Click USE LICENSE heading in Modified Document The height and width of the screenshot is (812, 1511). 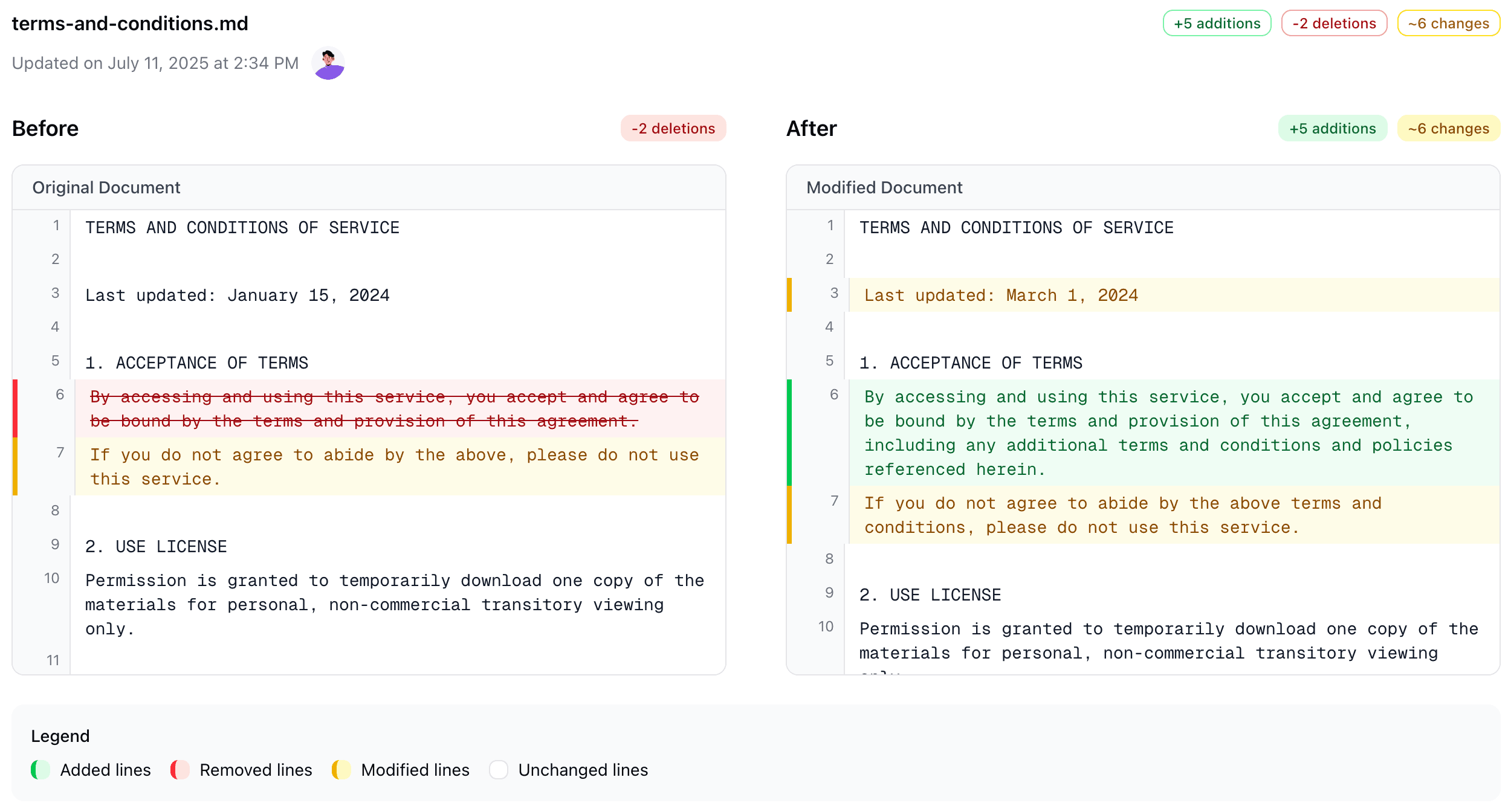pyautogui.click(x=930, y=595)
